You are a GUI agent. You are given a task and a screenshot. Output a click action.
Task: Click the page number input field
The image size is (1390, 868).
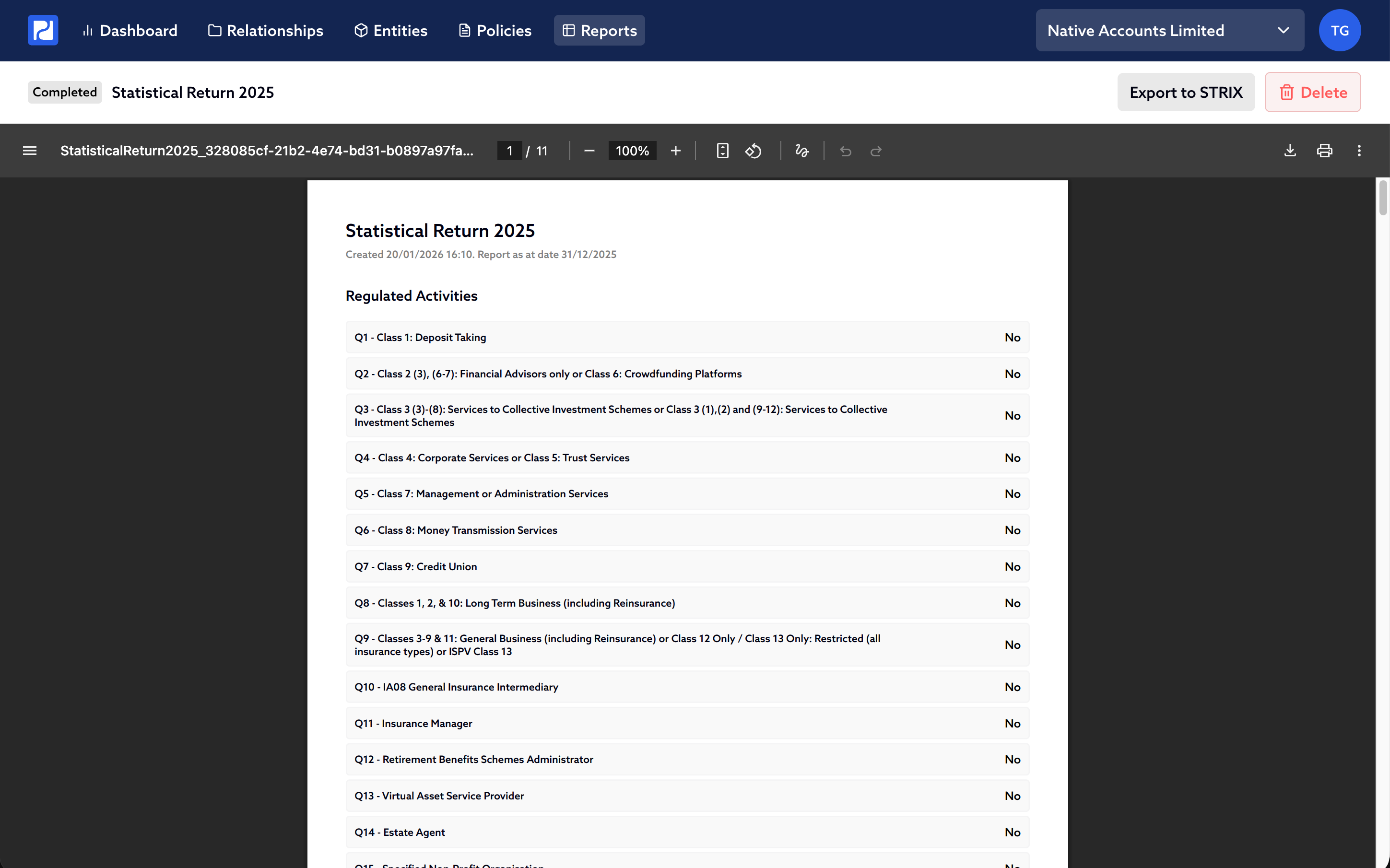[x=509, y=151]
